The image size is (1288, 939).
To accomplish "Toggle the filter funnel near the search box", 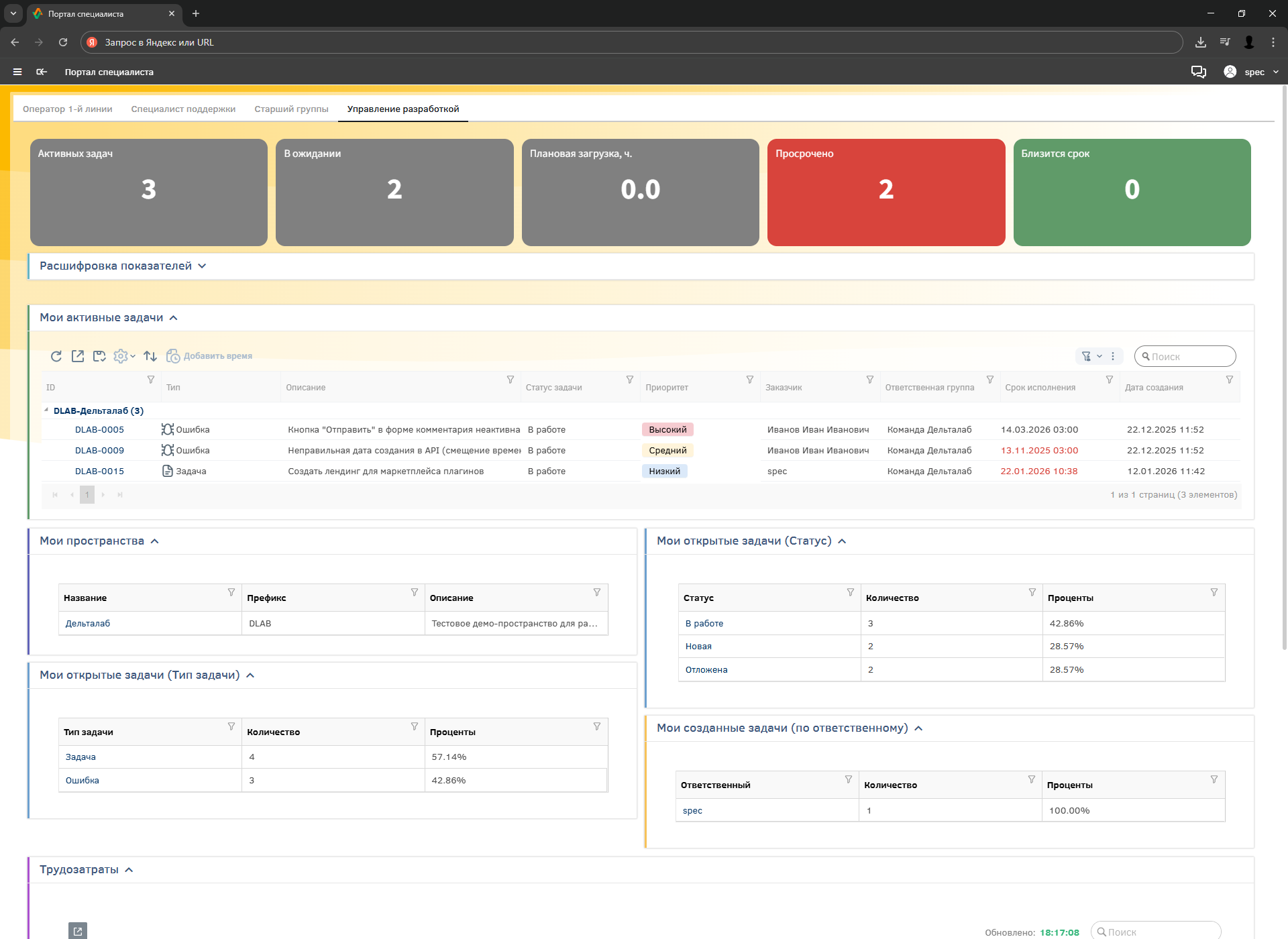I will (1086, 356).
